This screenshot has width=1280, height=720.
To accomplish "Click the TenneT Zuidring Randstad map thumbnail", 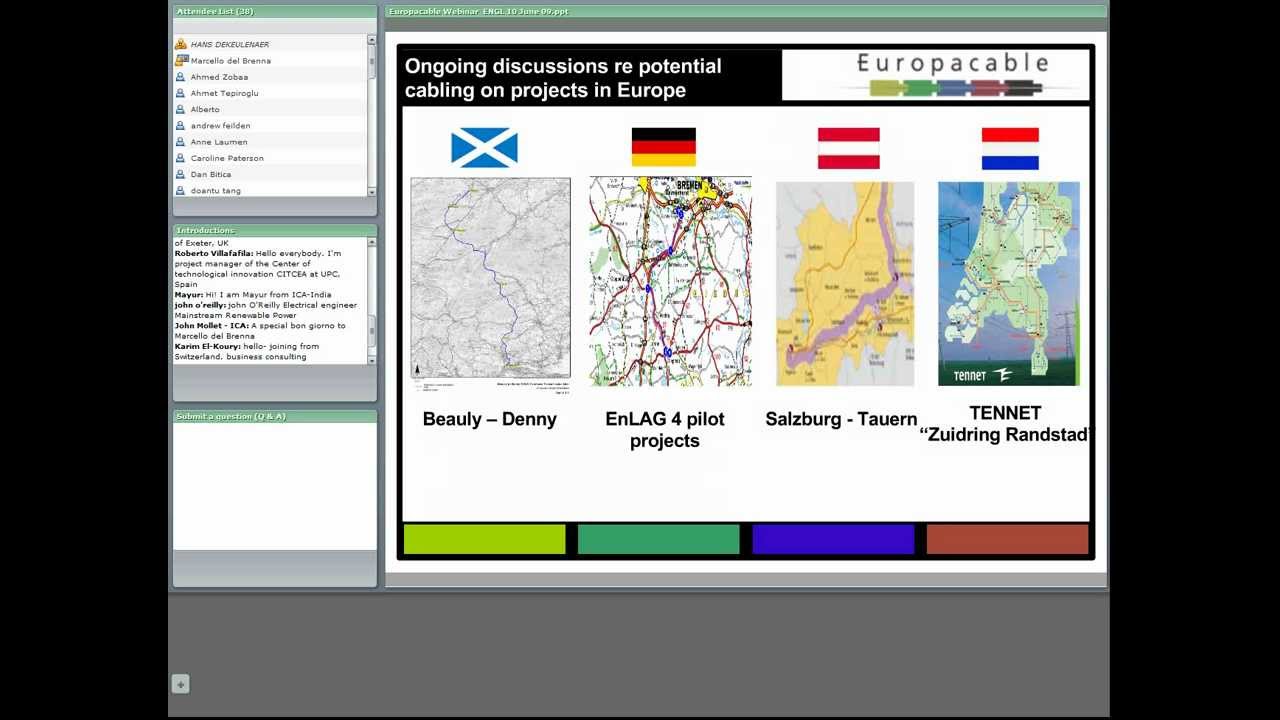I will (1009, 283).
